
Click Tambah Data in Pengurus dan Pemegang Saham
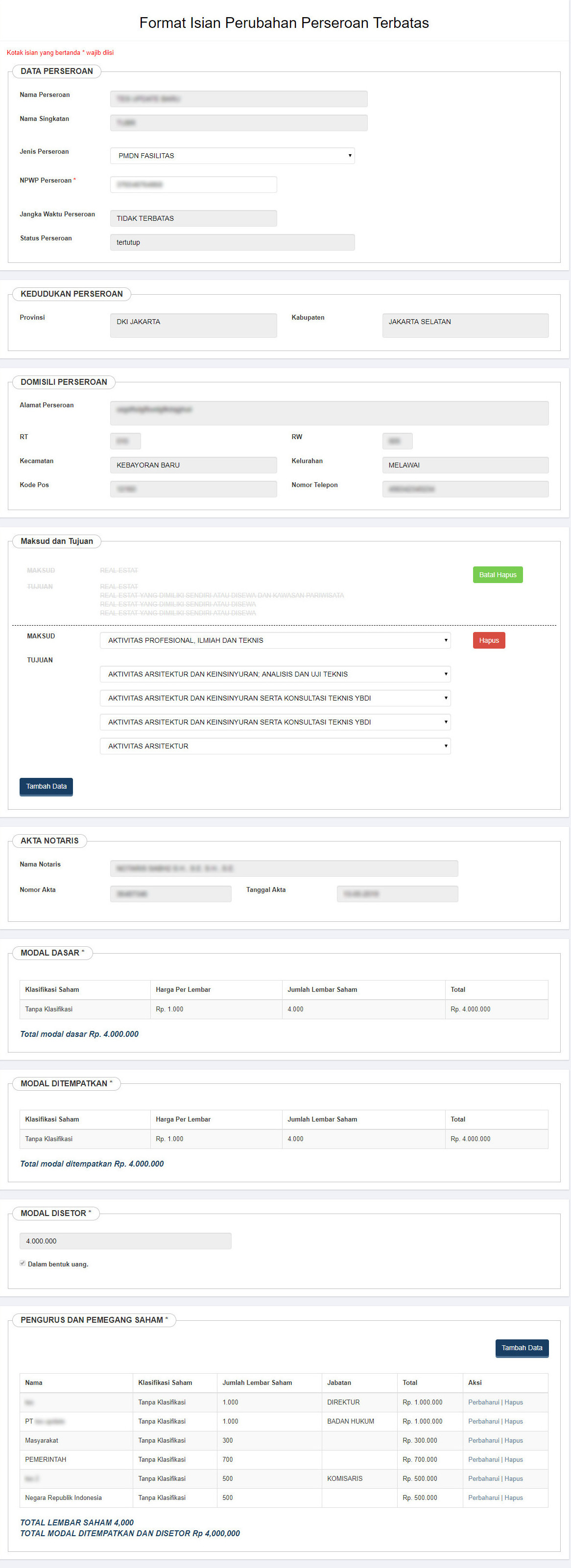[522, 1348]
